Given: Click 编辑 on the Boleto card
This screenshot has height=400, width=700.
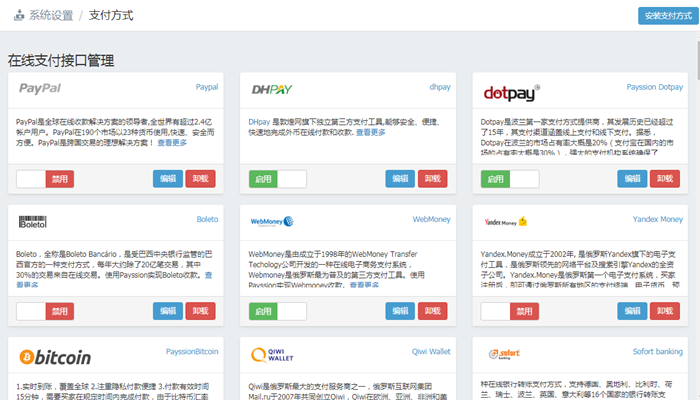Looking at the screenshot, I should (x=168, y=311).
